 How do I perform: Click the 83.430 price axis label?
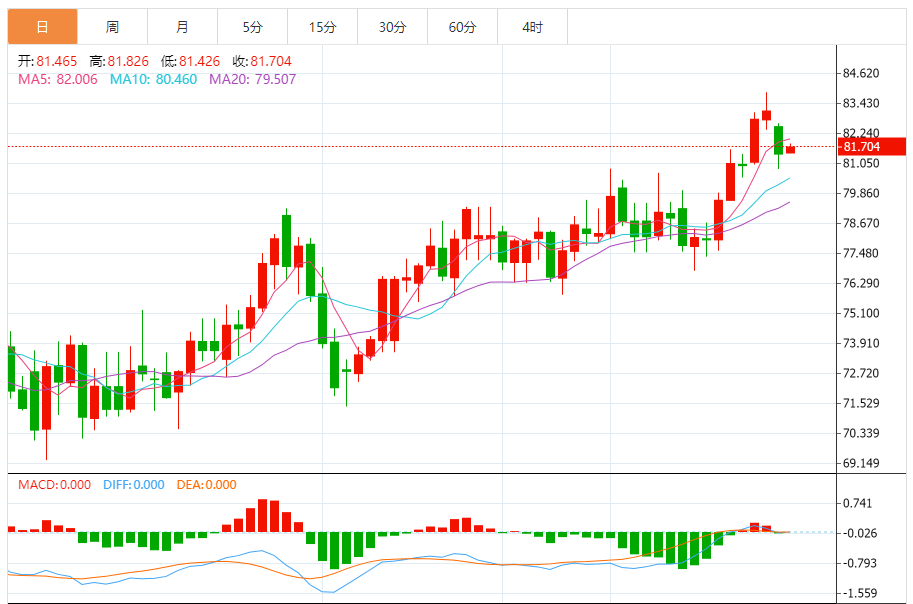(861, 103)
